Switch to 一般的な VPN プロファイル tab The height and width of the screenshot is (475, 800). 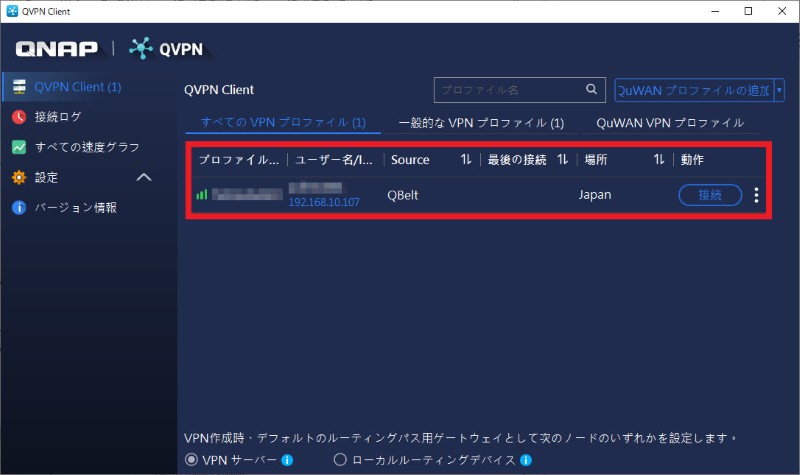pos(481,123)
